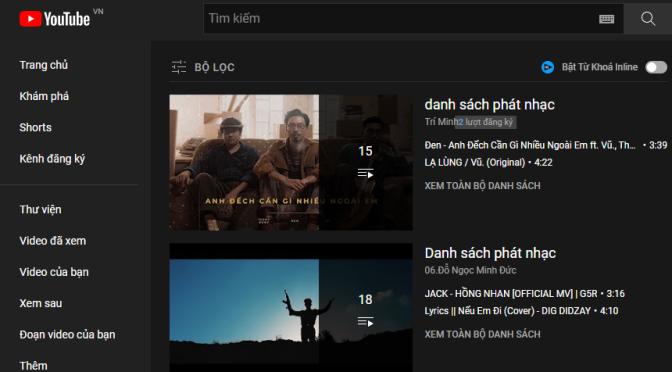Open Video của bạn in sidebar

tap(54, 272)
